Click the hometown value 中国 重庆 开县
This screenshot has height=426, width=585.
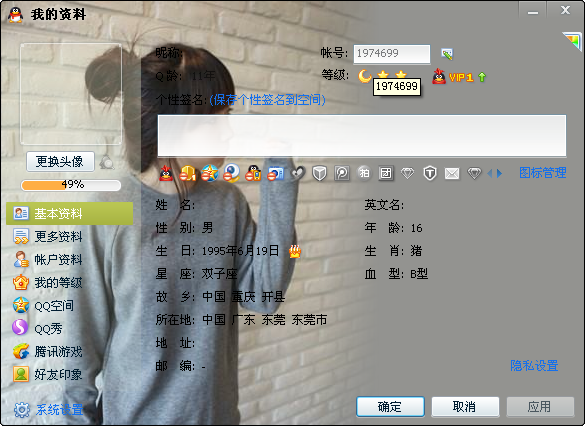click(x=244, y=297)
